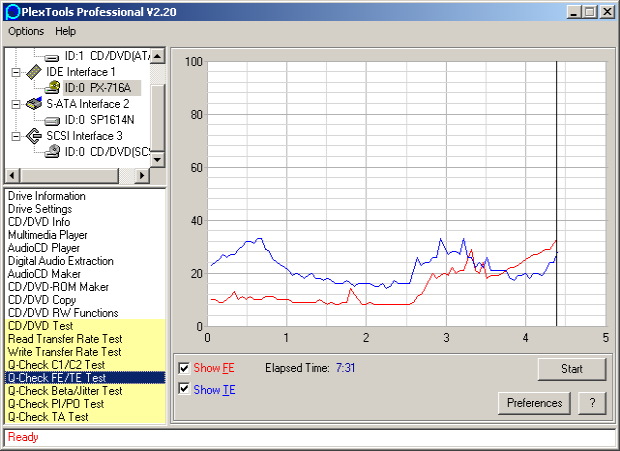The image size is (620, 451).
Task: Toggle the Show FE checkbox
Action: pyautogui.click(x=184, y=368)
